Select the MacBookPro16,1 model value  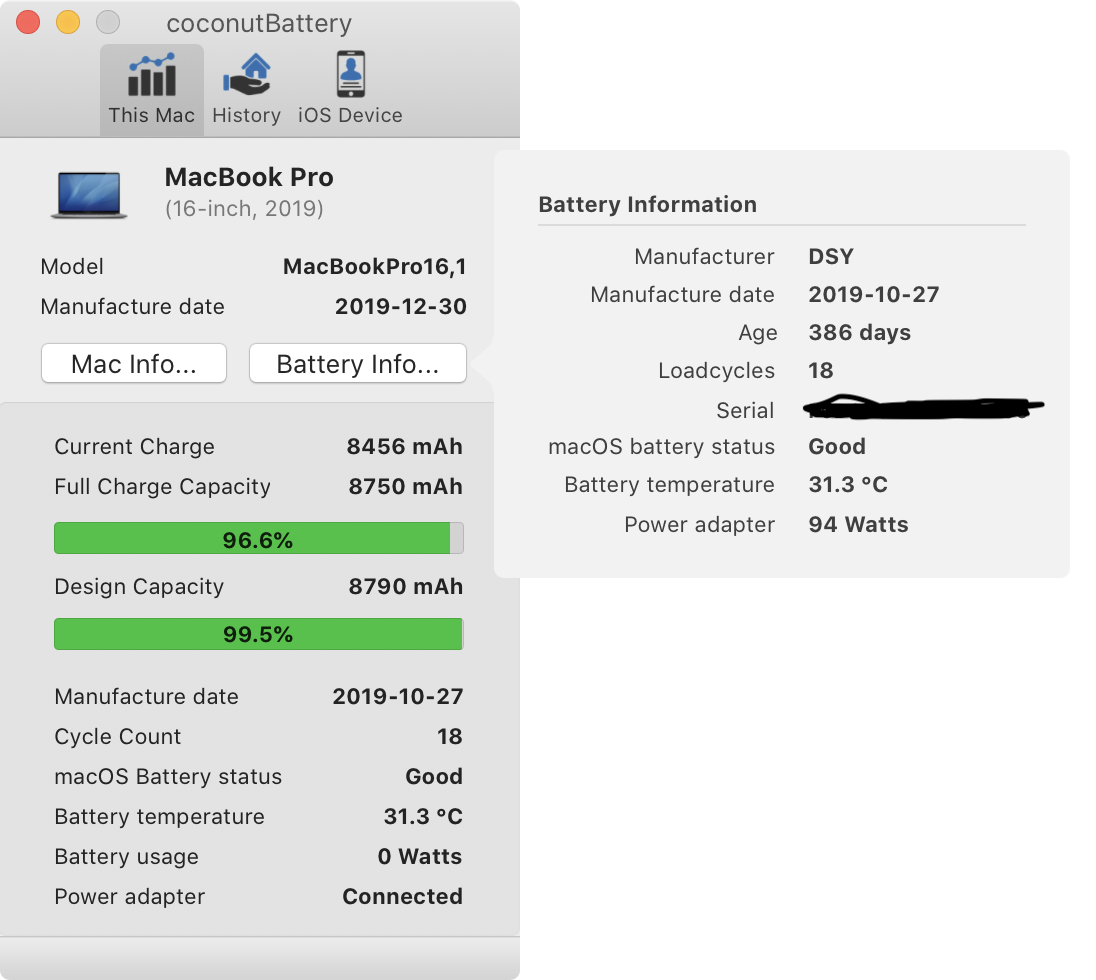coord(375,266)
